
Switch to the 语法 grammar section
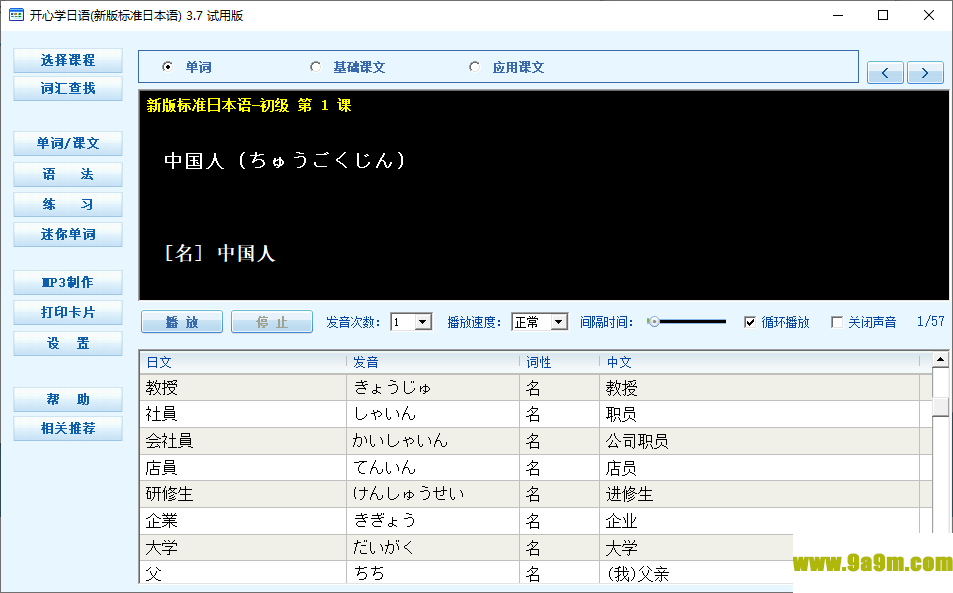click(67, 174)
